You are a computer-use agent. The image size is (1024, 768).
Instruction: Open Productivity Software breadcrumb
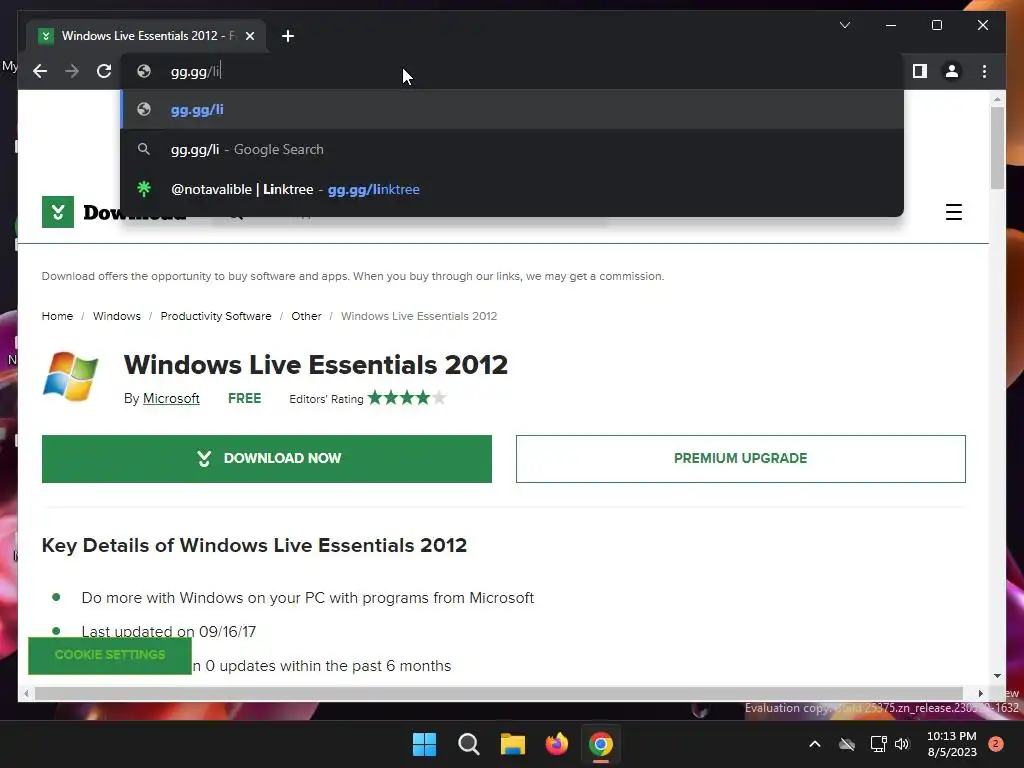tap(216, 316)
